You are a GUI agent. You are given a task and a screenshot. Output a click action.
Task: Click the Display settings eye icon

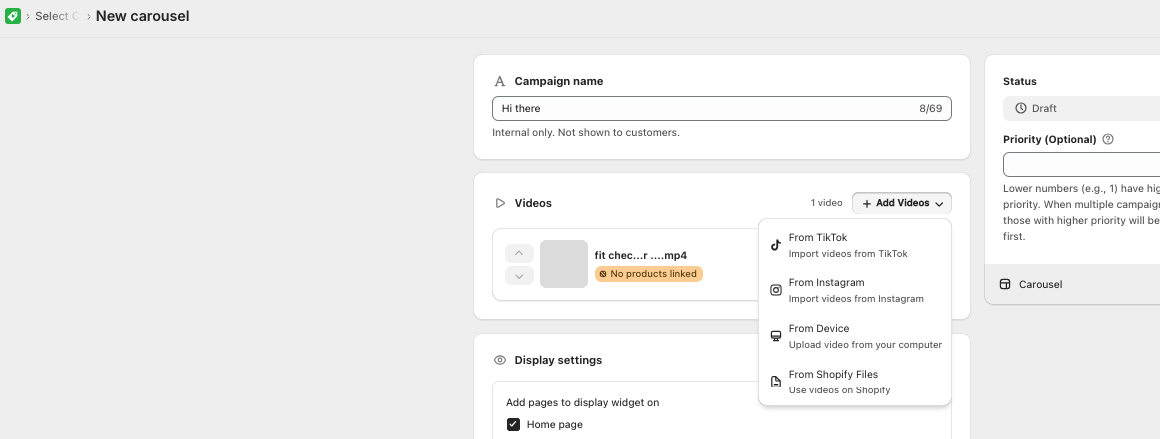click(x=500, y=360)
